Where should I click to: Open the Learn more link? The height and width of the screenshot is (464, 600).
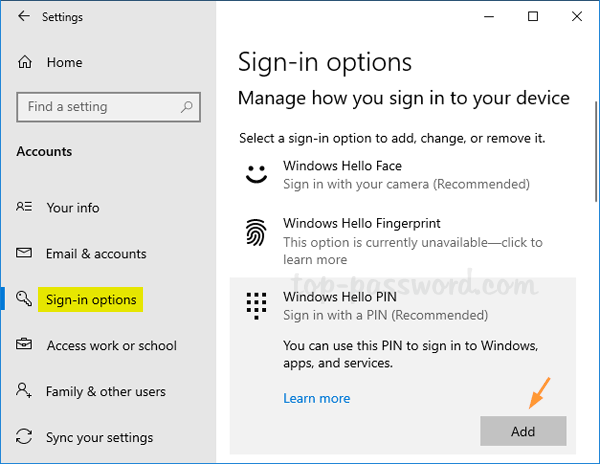[316, 398]
